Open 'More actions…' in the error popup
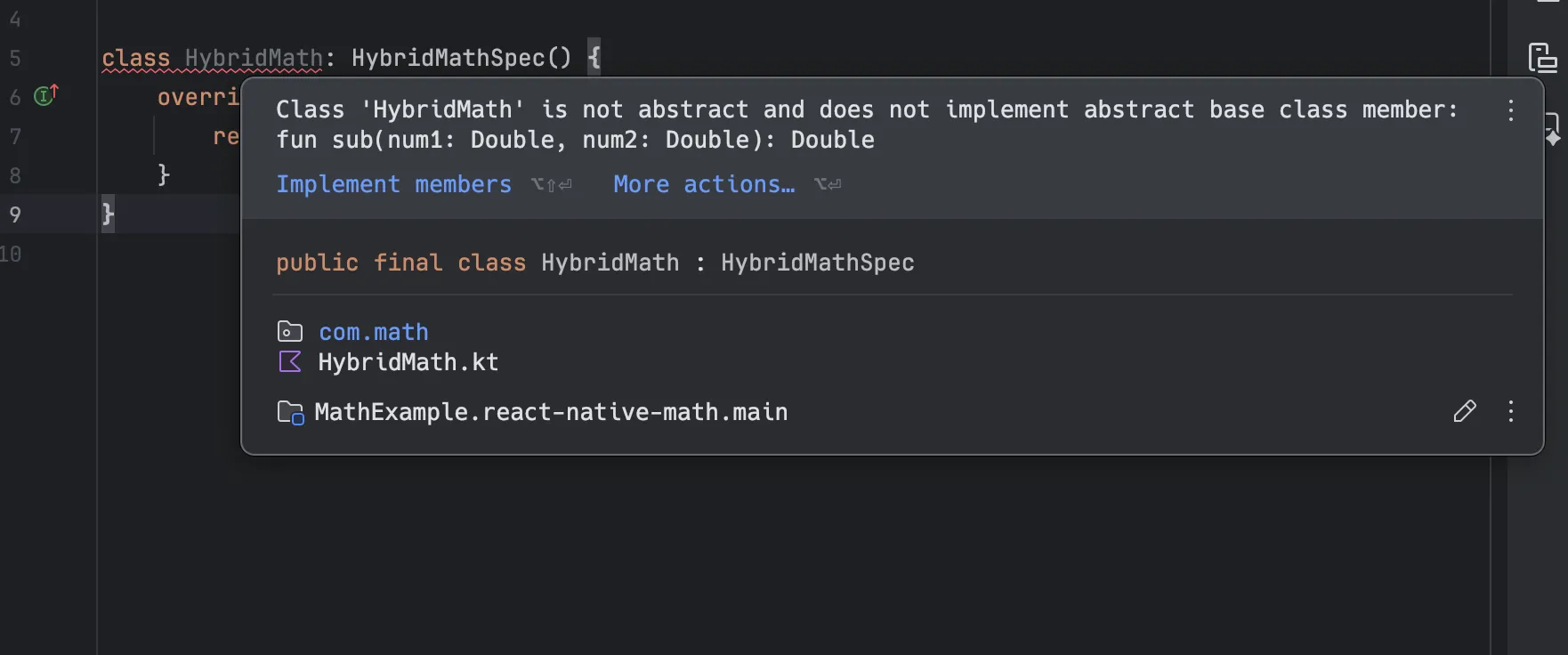 tap(703, 184)
